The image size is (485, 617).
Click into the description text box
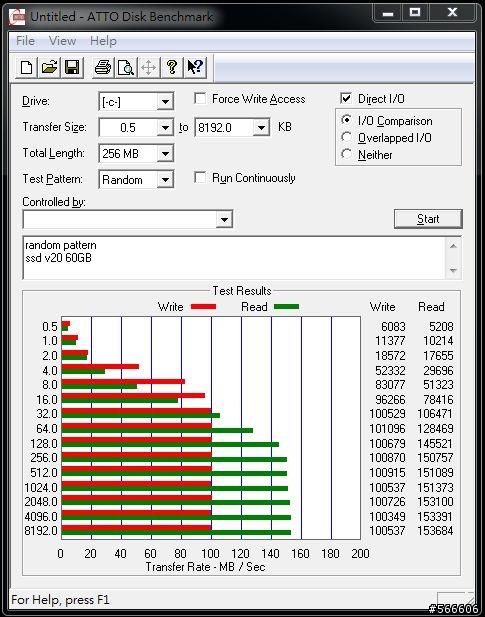point(234,258)
